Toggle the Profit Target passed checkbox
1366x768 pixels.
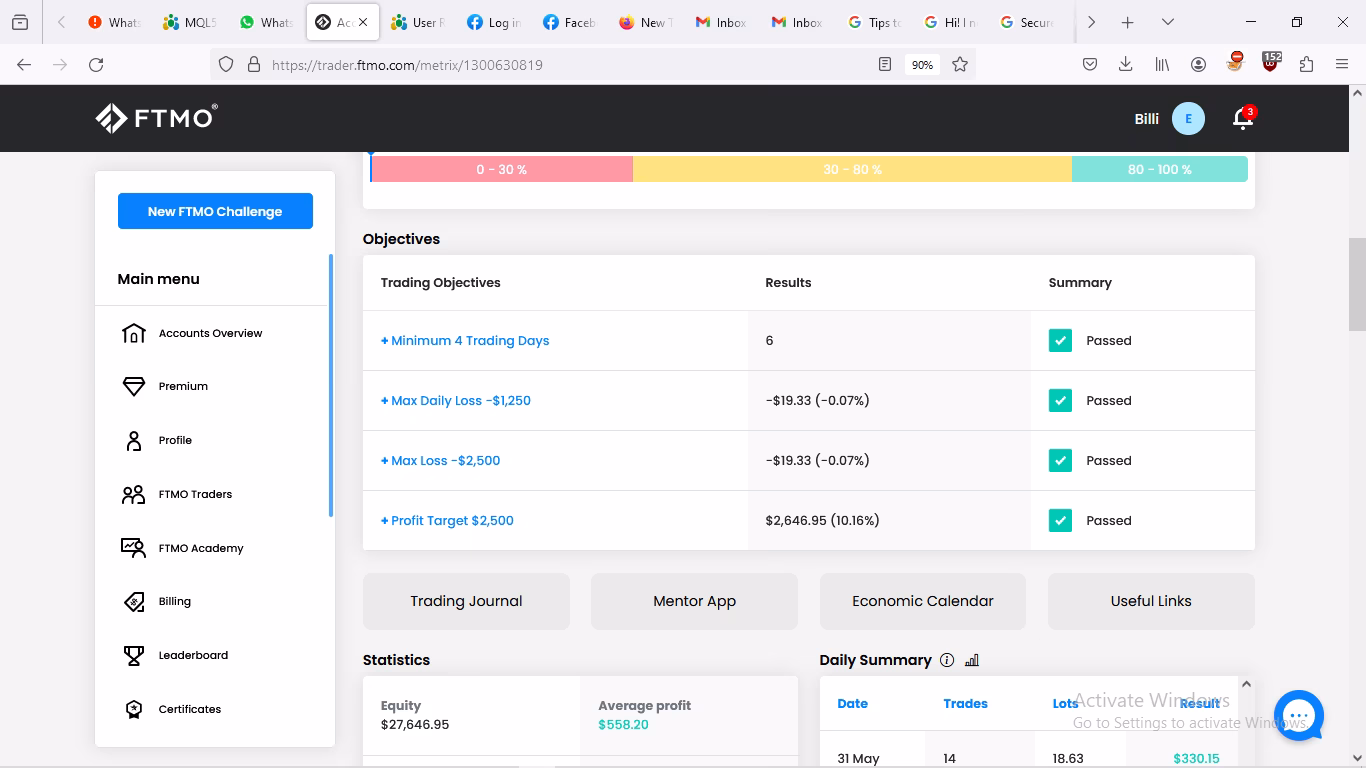pyautogui.click(x=1060, y=520)
